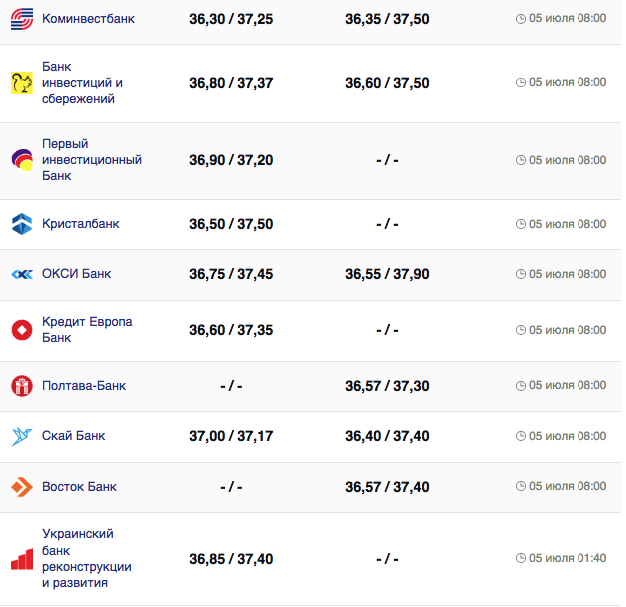Screen dimensions: 626x607
Task: Click the Украинский банк реконструкции logo
Action: coord(22,559)
